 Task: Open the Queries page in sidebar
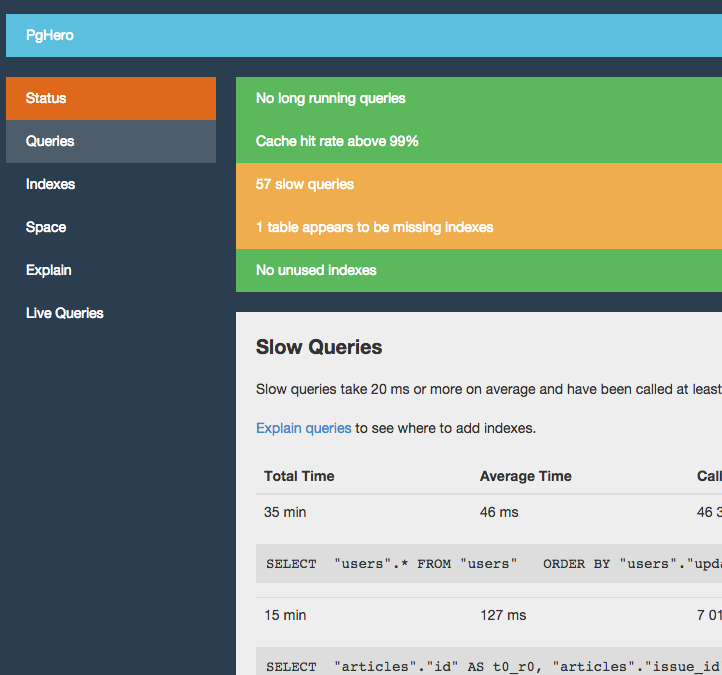tap(111, 141)
